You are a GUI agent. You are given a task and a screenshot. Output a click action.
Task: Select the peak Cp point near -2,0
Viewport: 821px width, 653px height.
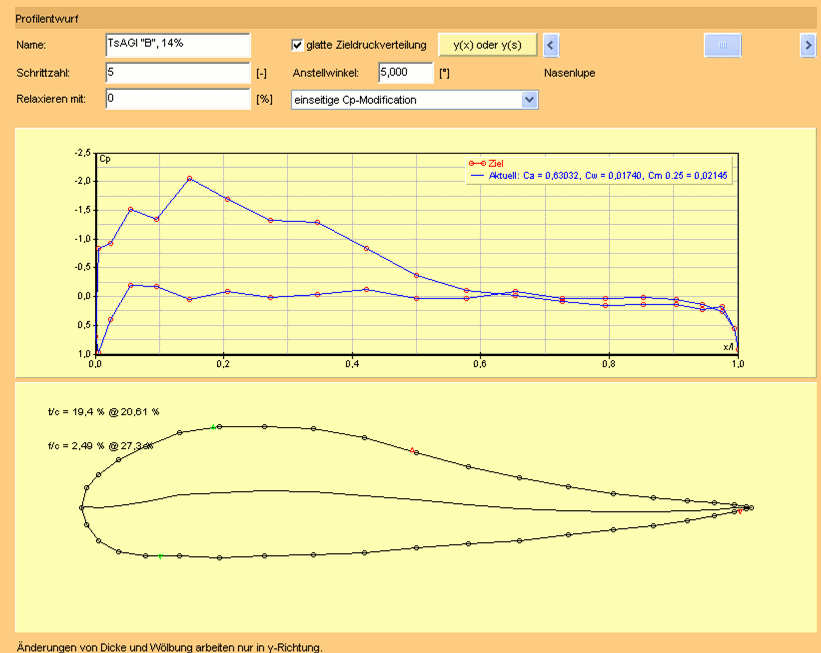tap(189, 179)
